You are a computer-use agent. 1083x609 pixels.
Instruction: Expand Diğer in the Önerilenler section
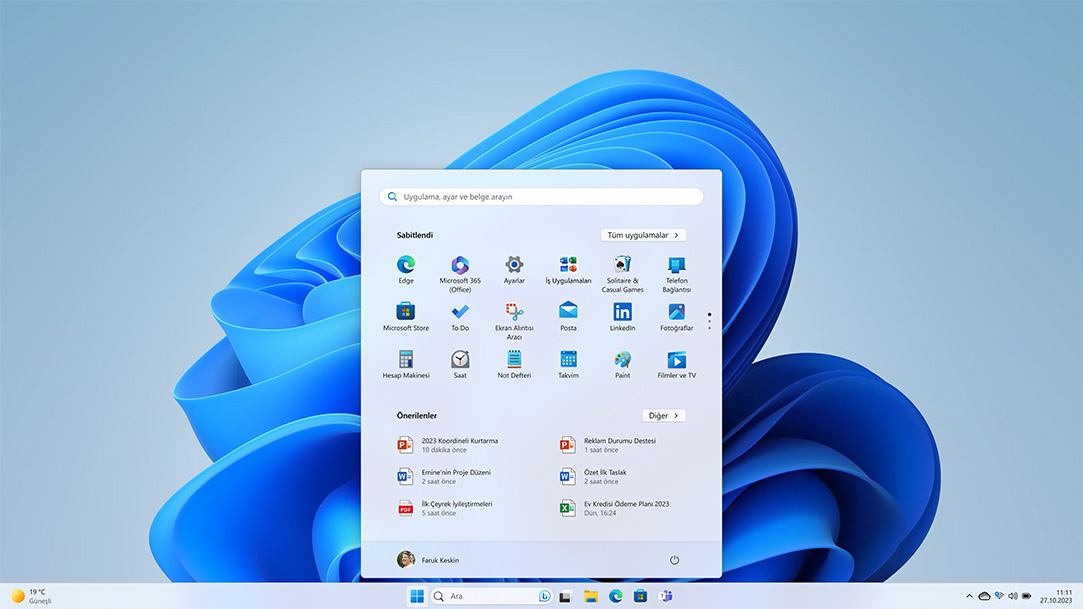tap(663, 414)
